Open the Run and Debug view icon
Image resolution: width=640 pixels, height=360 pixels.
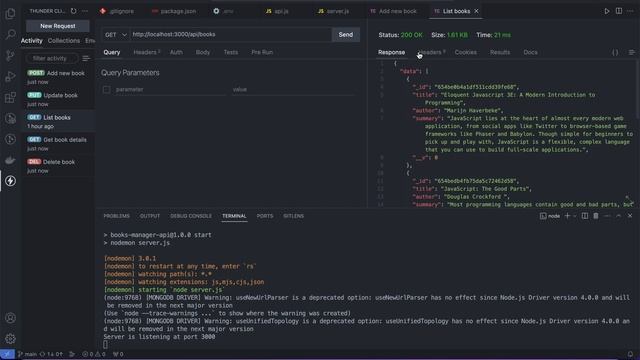[10, 76]
